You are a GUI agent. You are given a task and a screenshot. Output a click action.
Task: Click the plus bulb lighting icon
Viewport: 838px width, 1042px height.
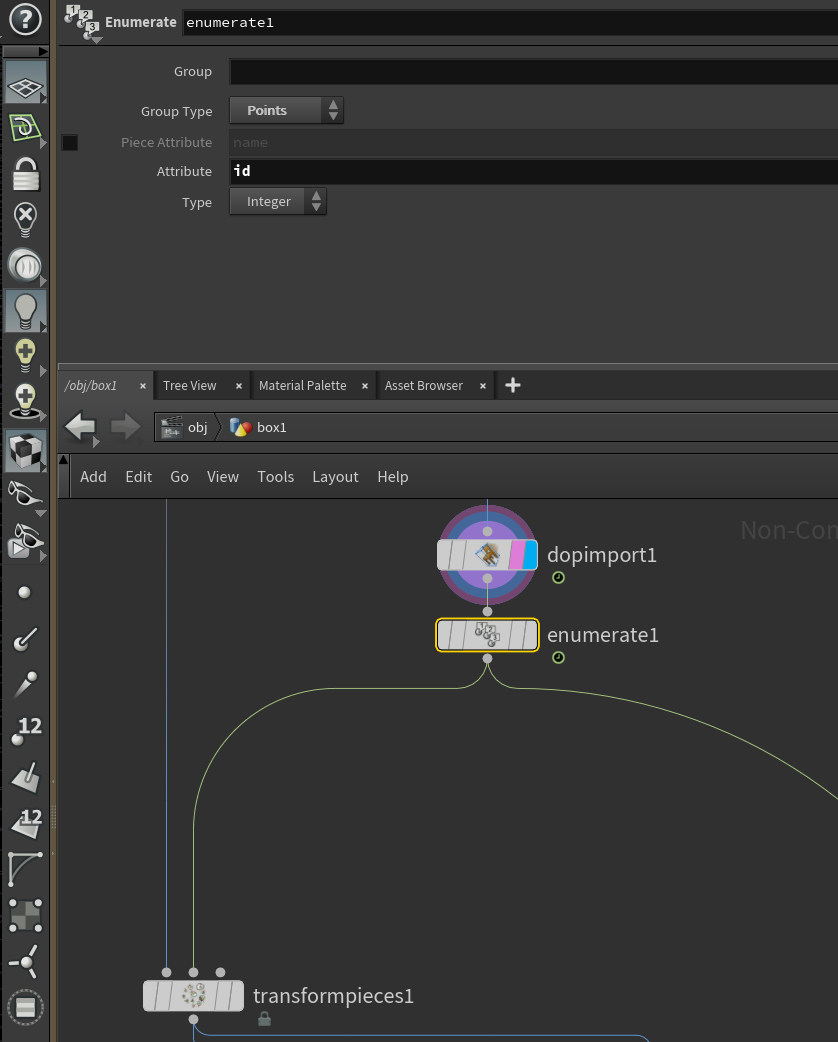click(25, 356)
